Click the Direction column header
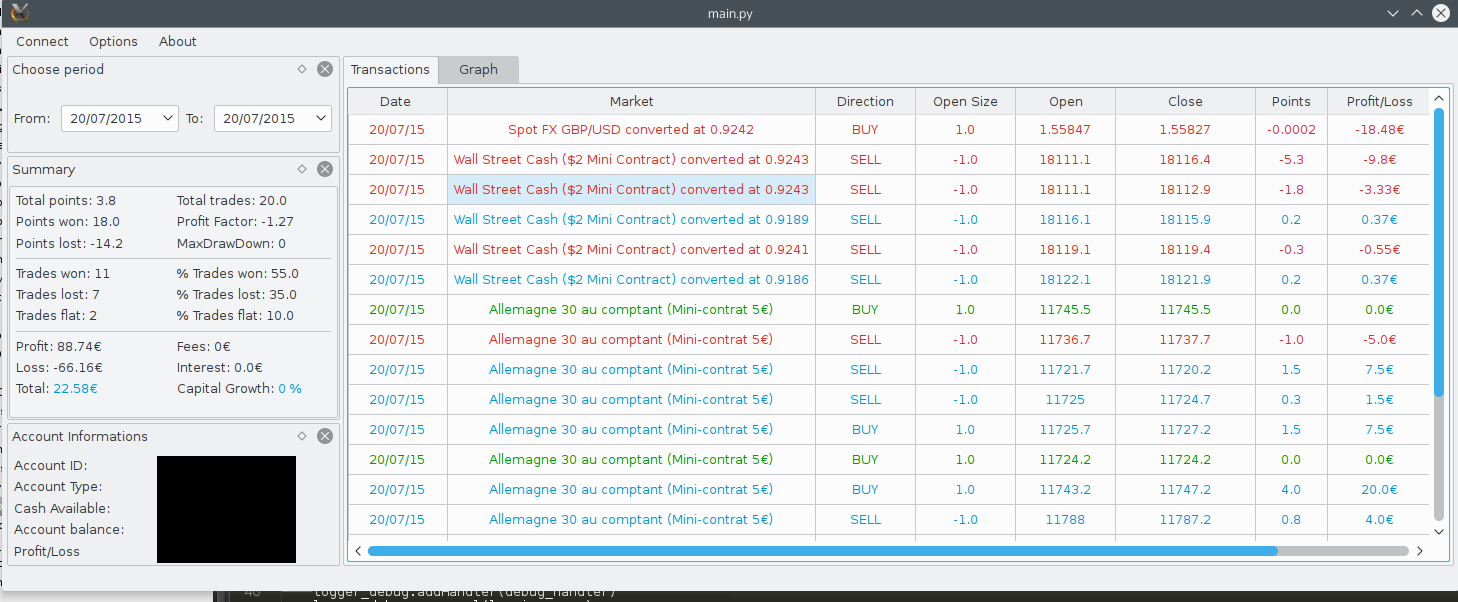The width and height of the screenshot is (1458, 602). click(865, 101)
